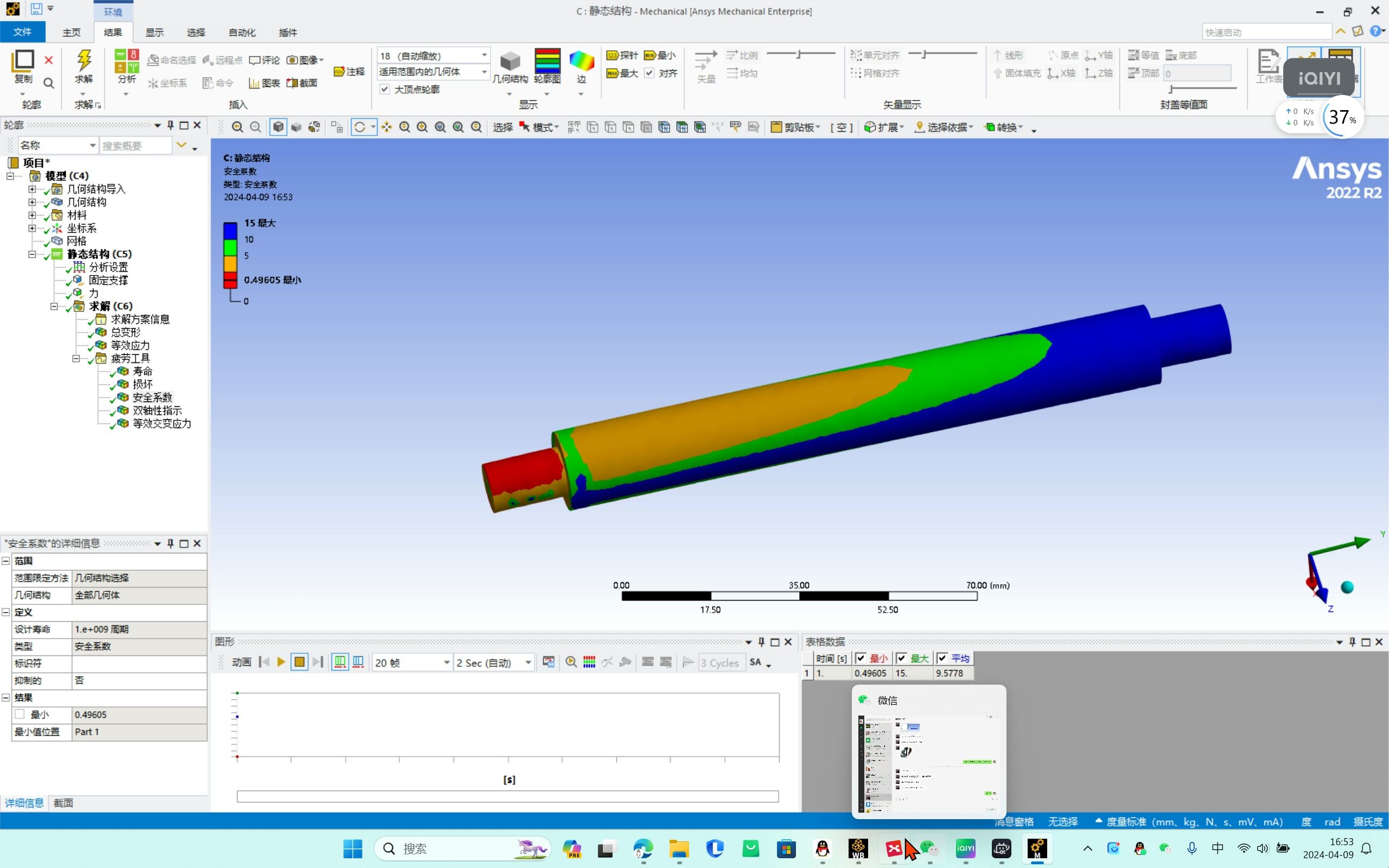Click the Duplicate (复制) icon

point(23,60)
